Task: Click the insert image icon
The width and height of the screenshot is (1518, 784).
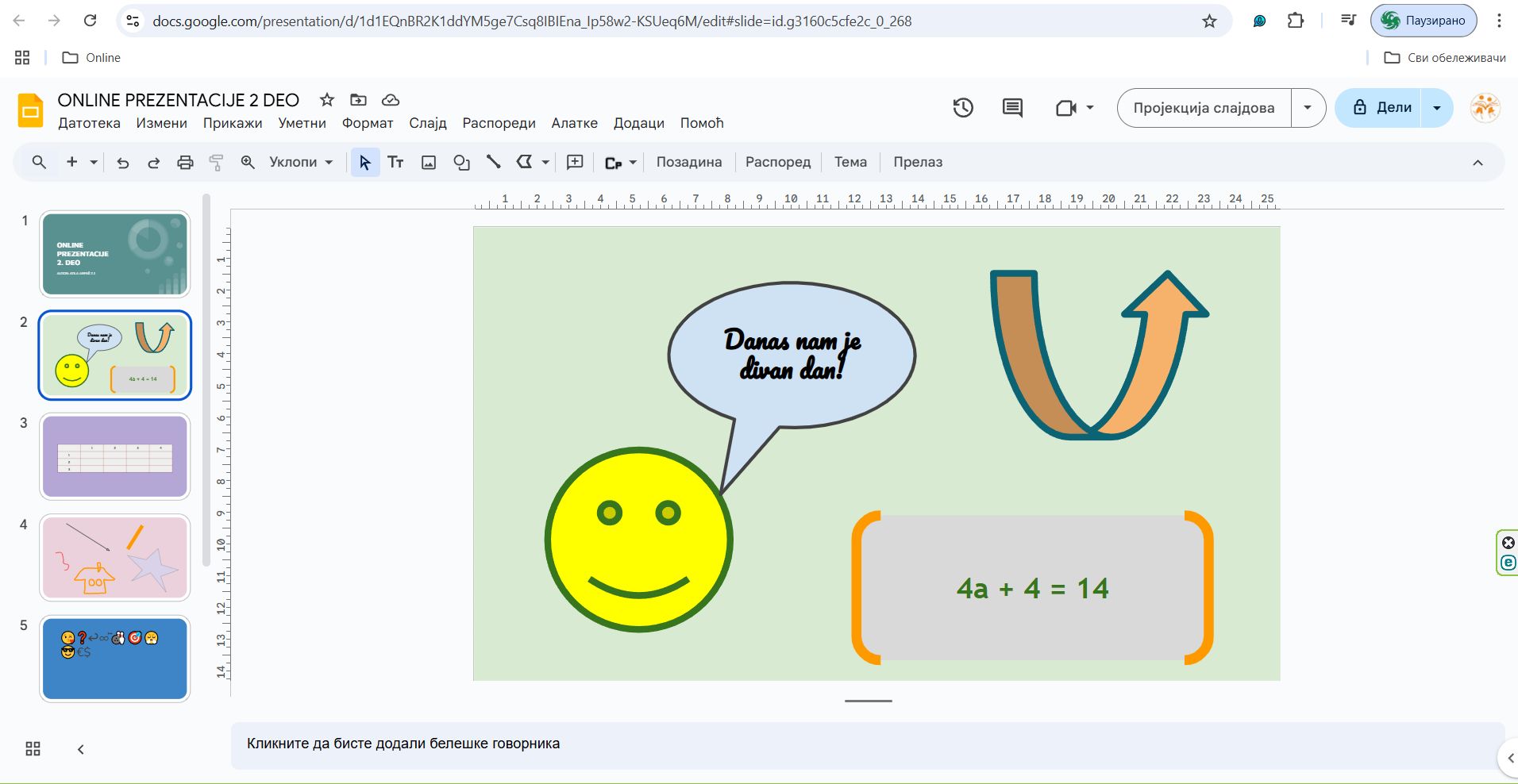Action: click(429, 163)
